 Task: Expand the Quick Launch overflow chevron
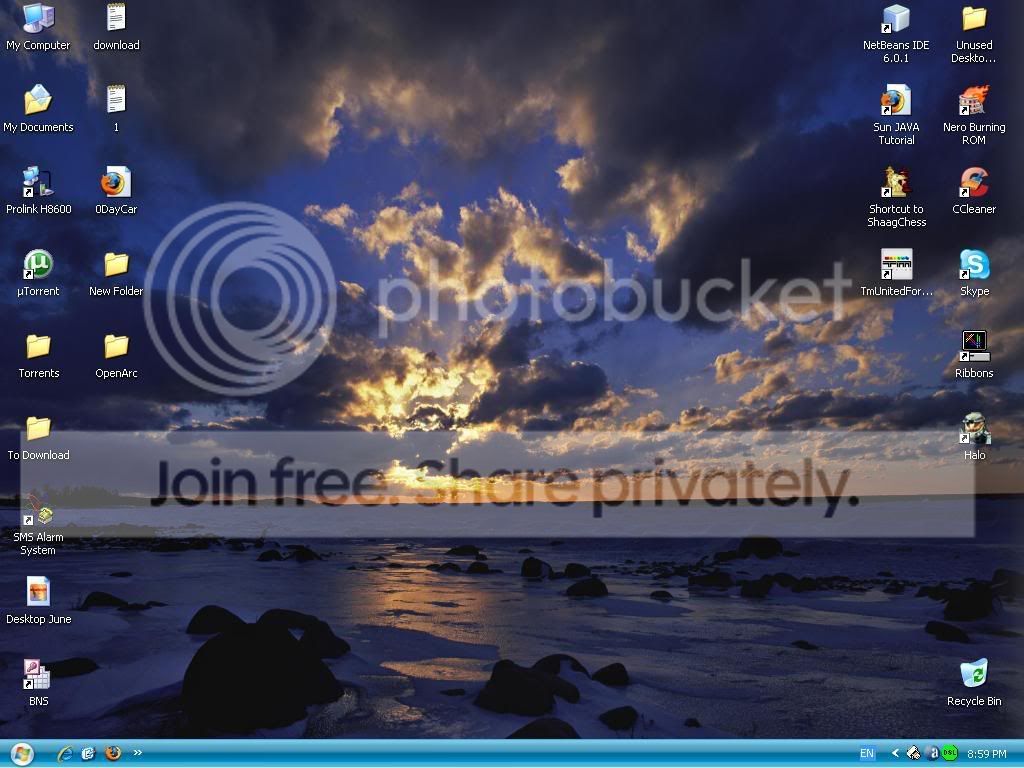click(138, 752)
